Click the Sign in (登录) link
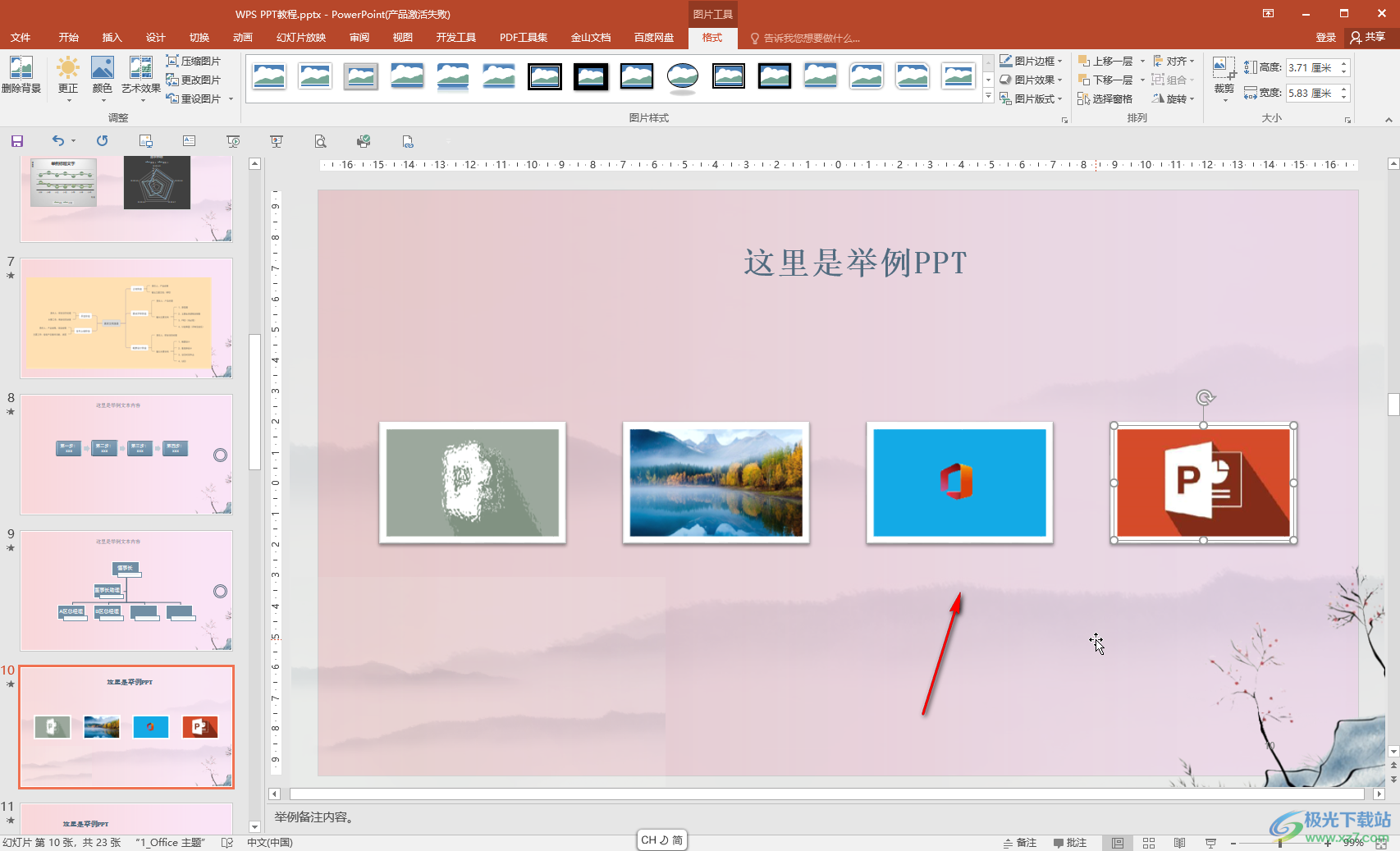This screenshot has height=851, width=1400. pyautogui.click(x=1325, y=38)
